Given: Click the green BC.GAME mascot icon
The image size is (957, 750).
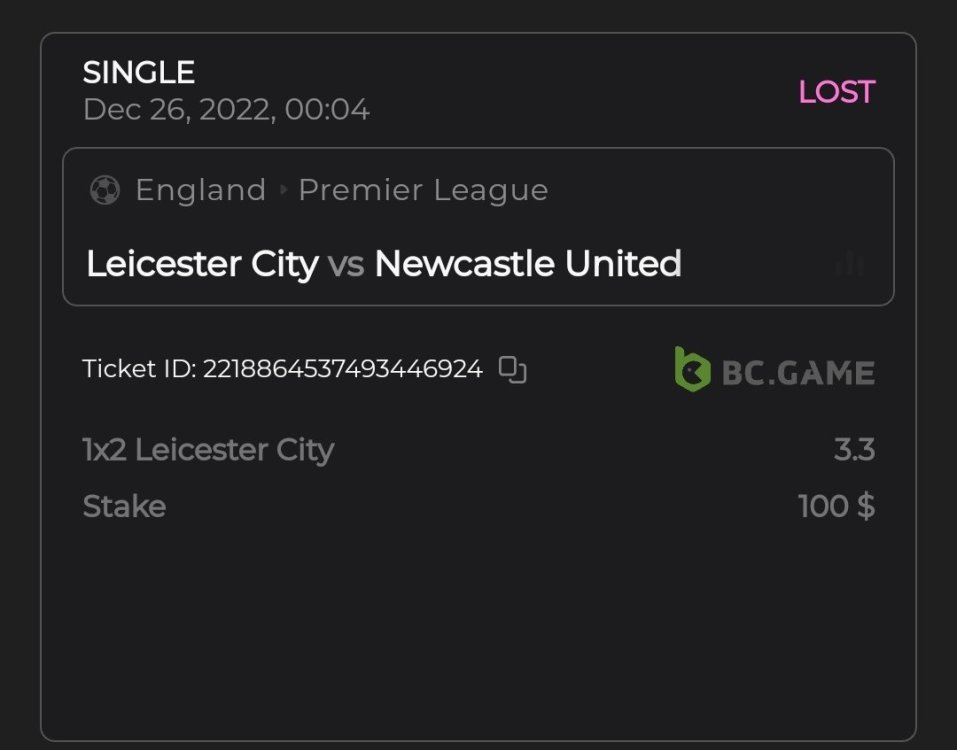Looking at the screenshot, I should coord(692,369).
